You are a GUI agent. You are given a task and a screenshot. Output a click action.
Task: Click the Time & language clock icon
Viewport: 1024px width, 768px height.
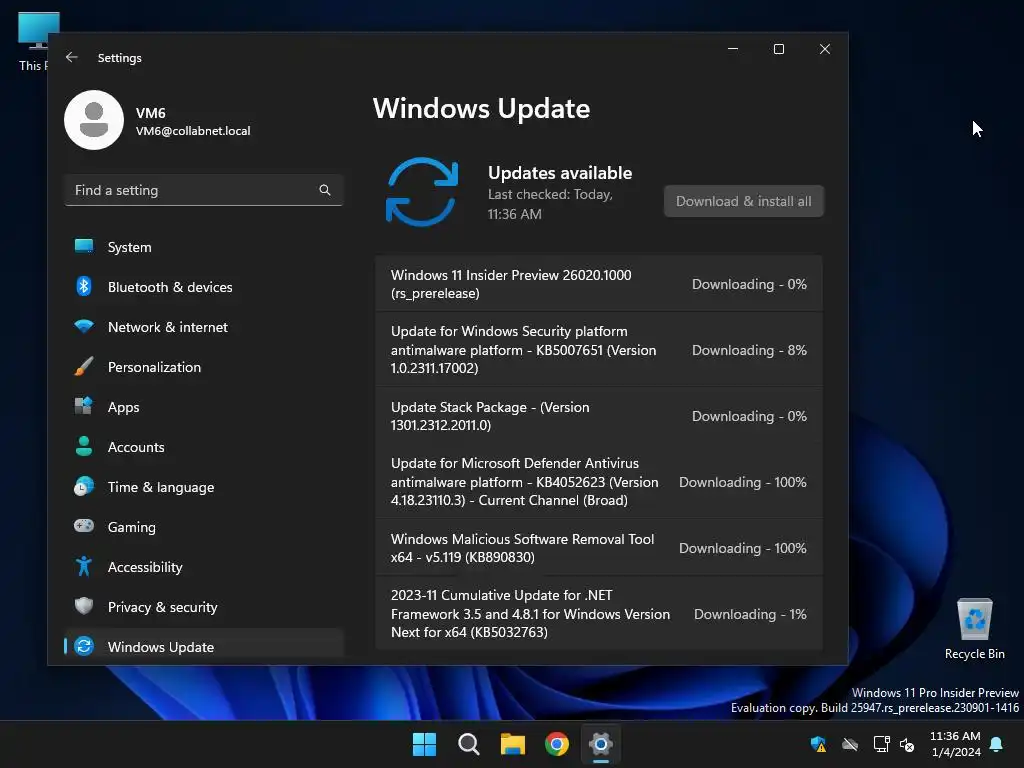tap(84, 487)
